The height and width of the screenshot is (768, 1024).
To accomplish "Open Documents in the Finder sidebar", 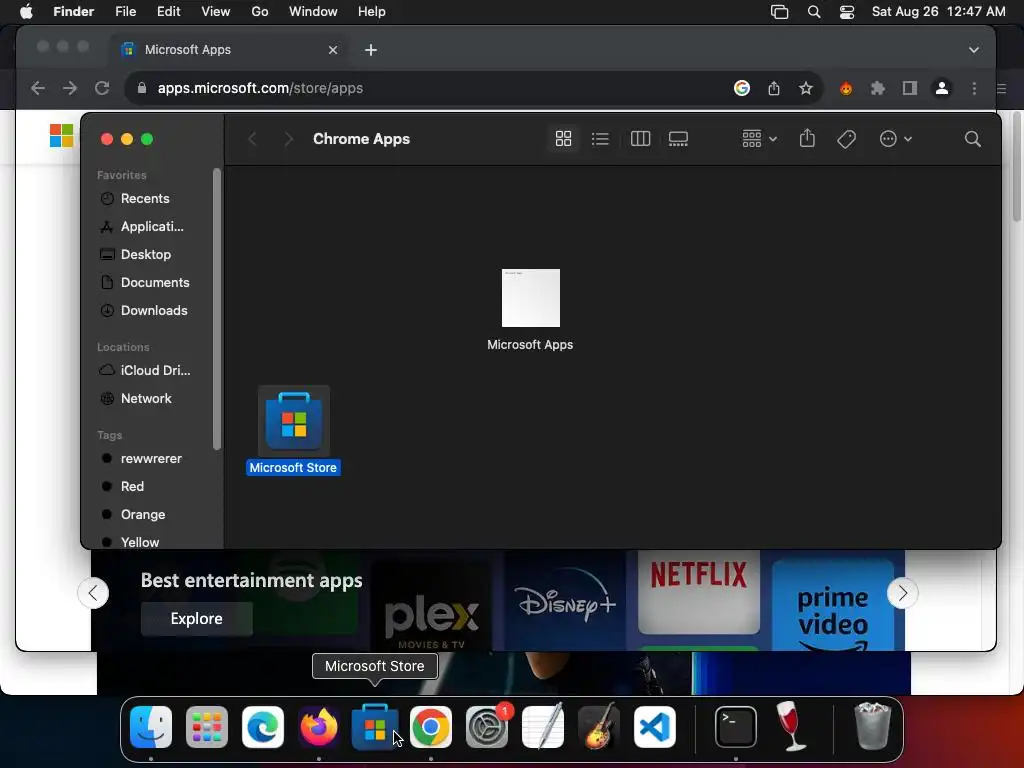I will click(x=154, y=283).
